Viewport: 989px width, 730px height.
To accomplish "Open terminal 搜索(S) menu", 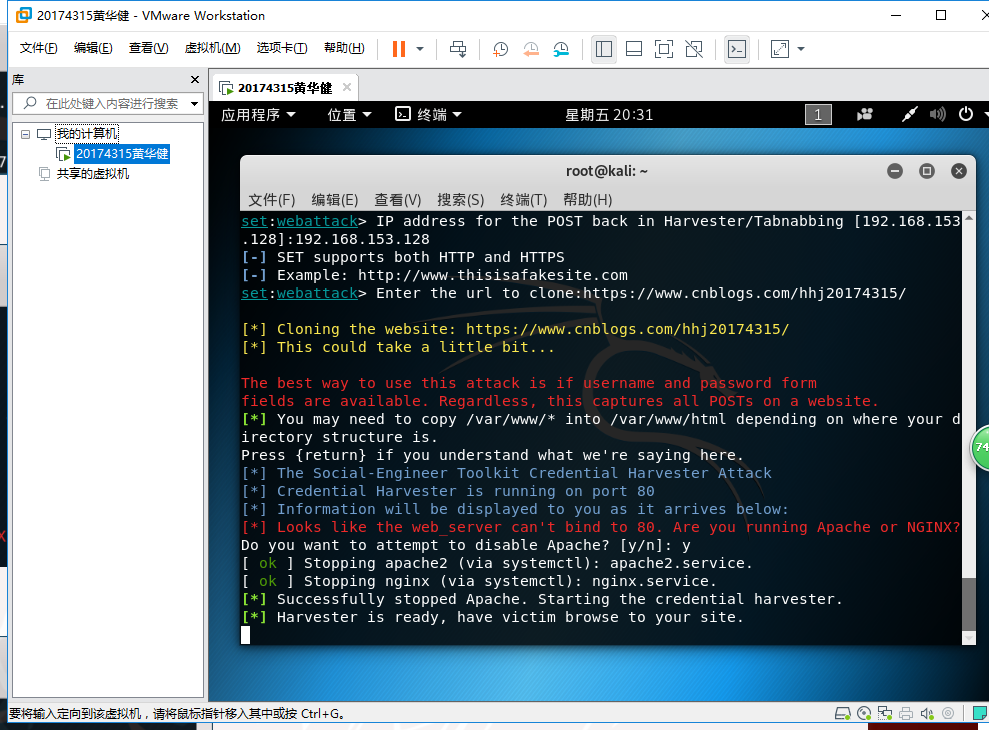I will point(460,200).
